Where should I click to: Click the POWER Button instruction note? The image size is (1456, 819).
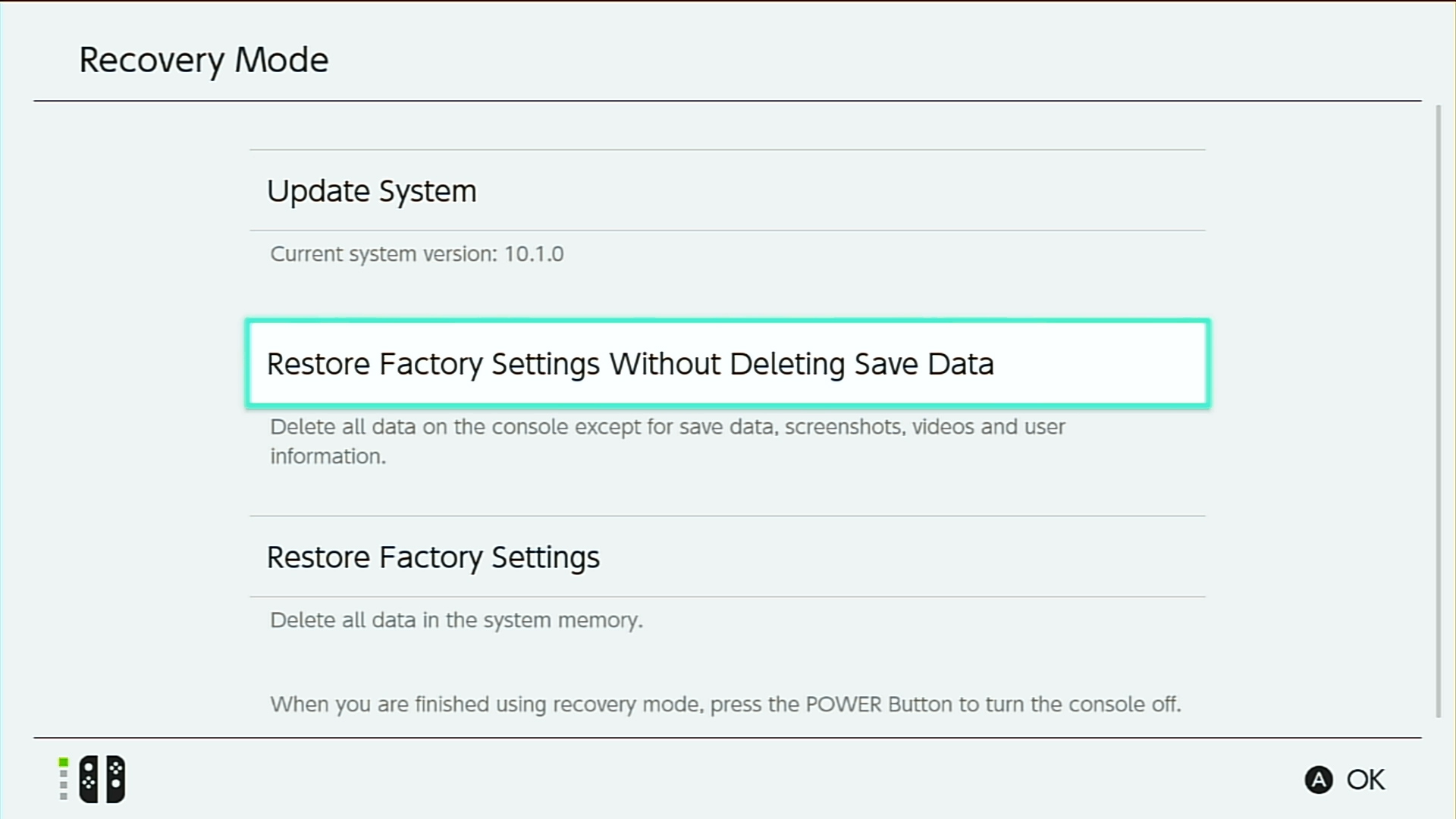pos(726,704)
